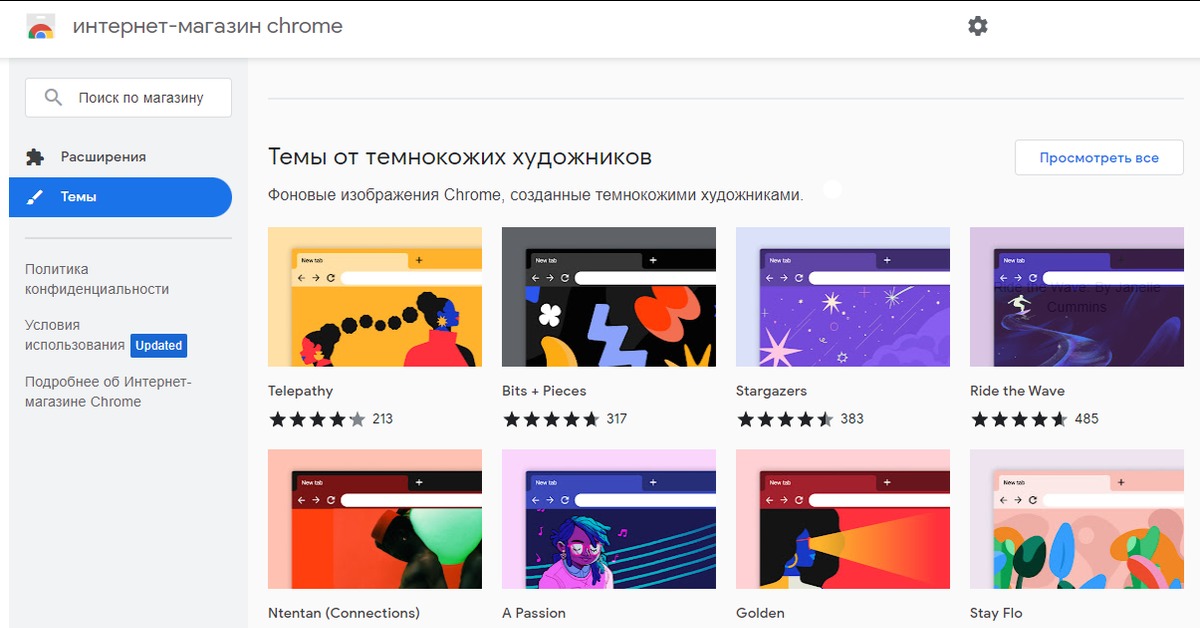Screen dimensions: 1200x628
Task: Open the Telepathy theme thumbnail
Action: click(x=375, y=297)
